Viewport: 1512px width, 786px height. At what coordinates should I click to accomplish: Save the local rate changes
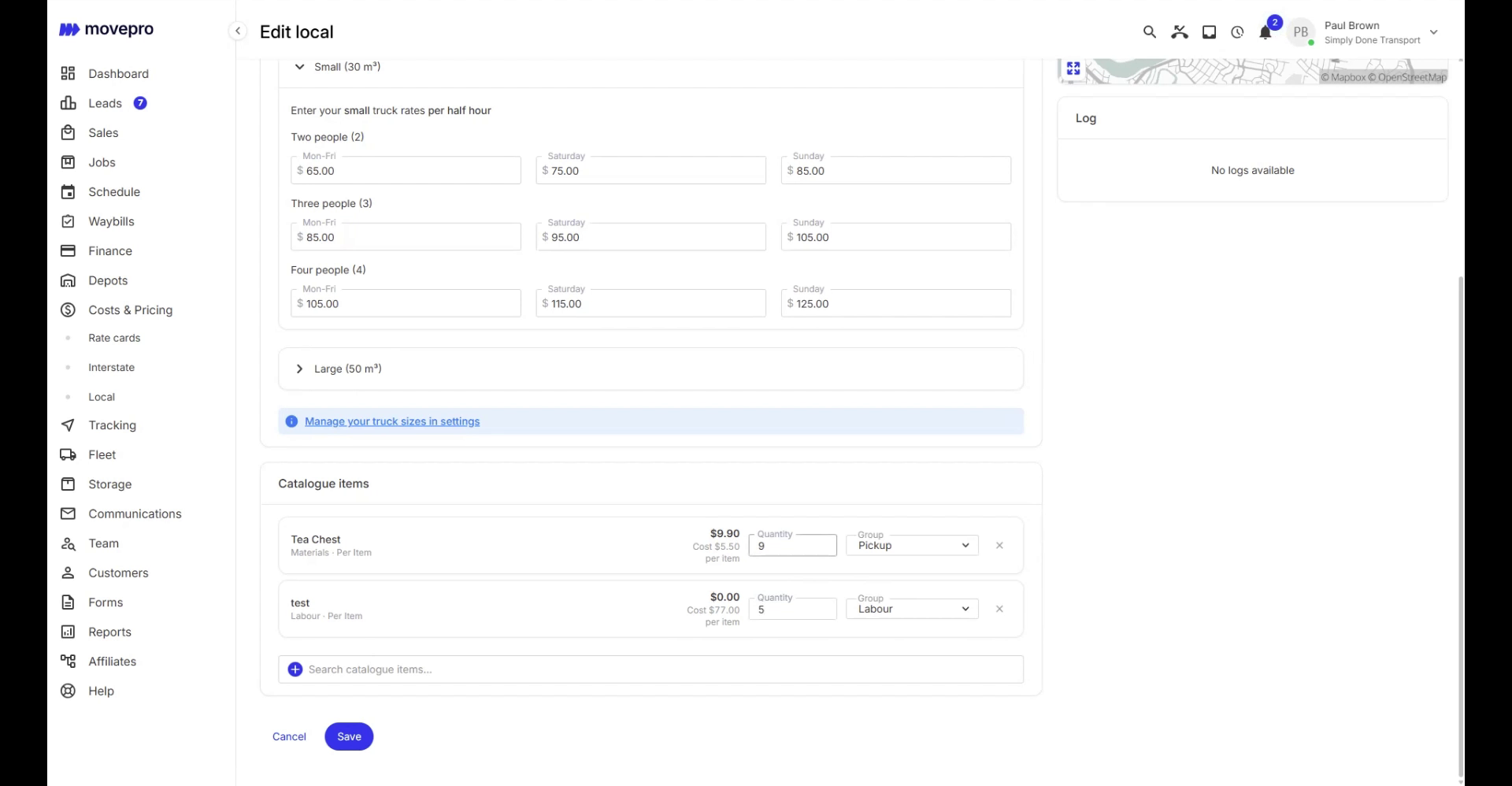point(349,736)
